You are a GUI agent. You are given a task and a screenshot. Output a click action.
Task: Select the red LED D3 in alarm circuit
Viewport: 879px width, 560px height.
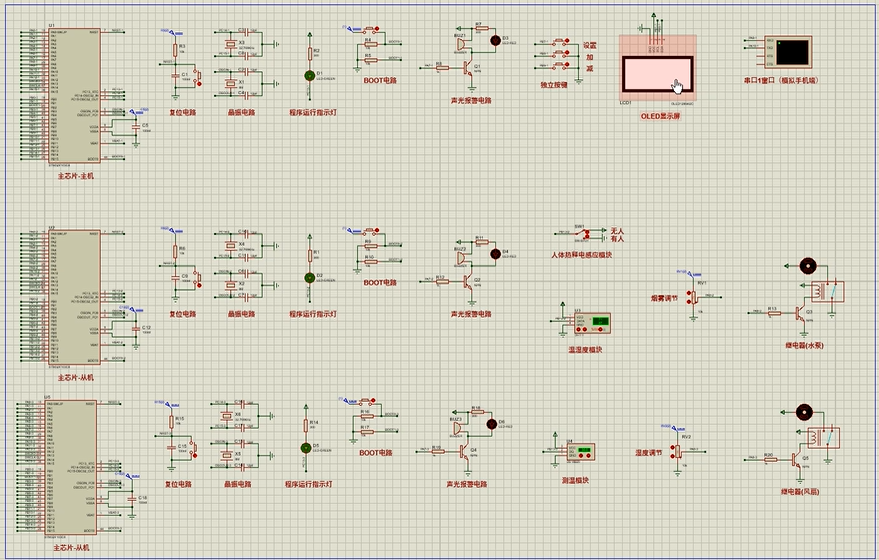coord(493,40)
